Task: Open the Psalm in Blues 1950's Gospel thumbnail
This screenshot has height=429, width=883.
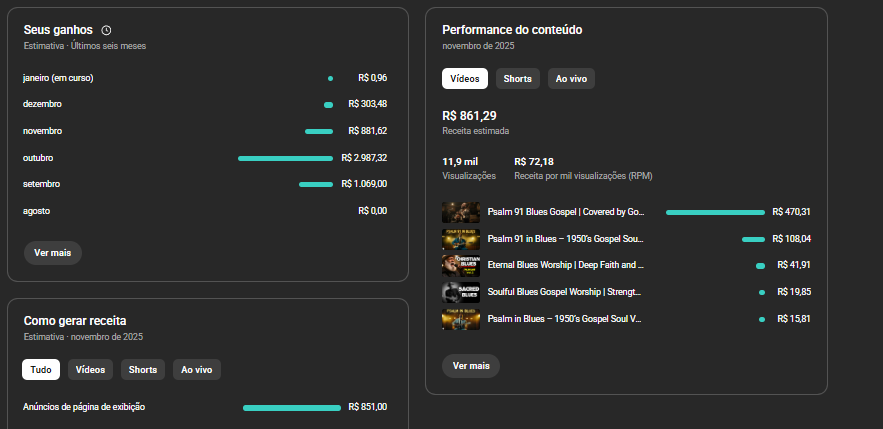Action: [x=461, y=319]
